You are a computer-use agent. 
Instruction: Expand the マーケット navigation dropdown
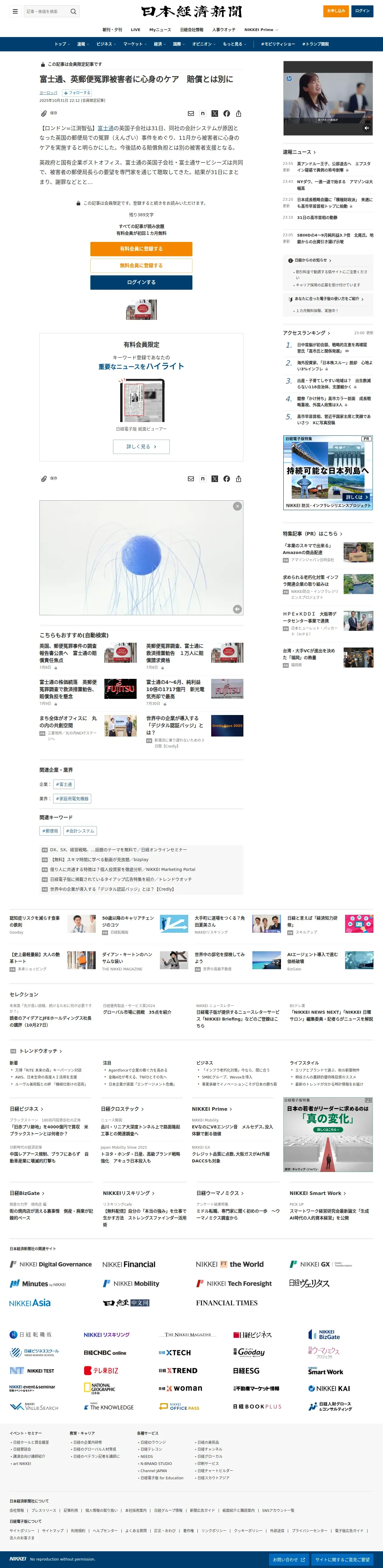(134, 44)
